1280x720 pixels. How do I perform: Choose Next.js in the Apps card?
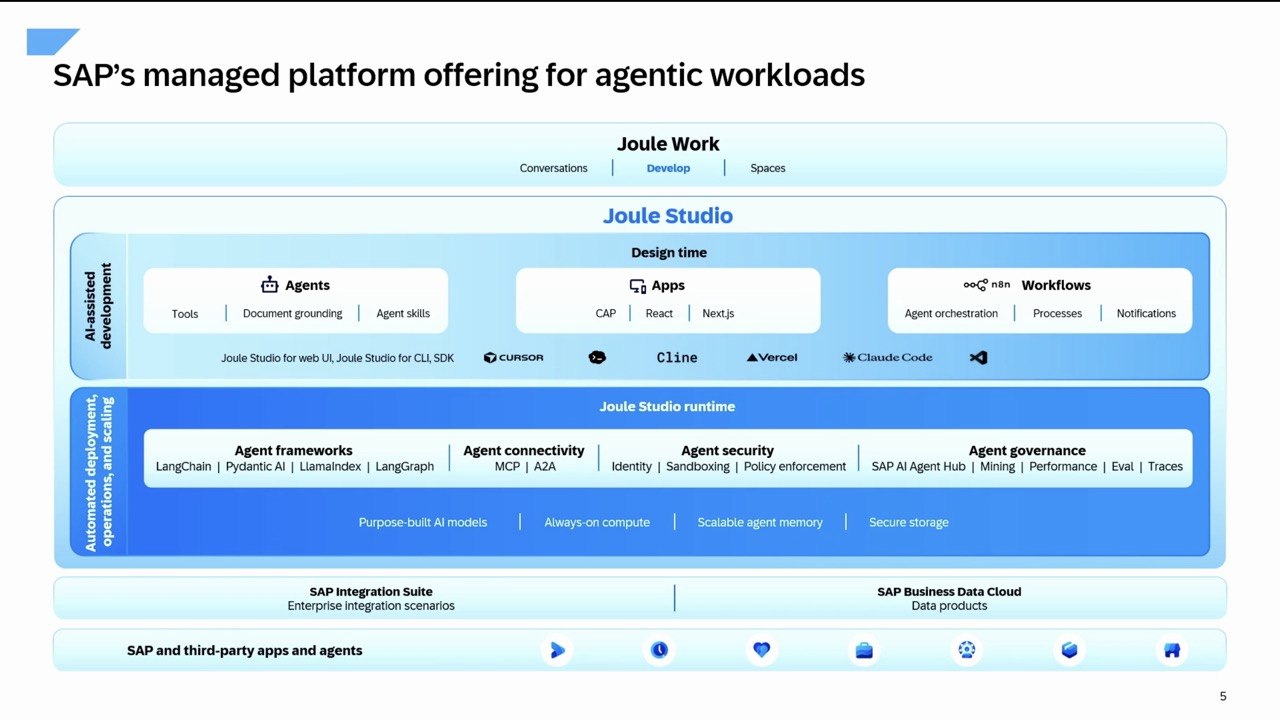pos(718,313)
